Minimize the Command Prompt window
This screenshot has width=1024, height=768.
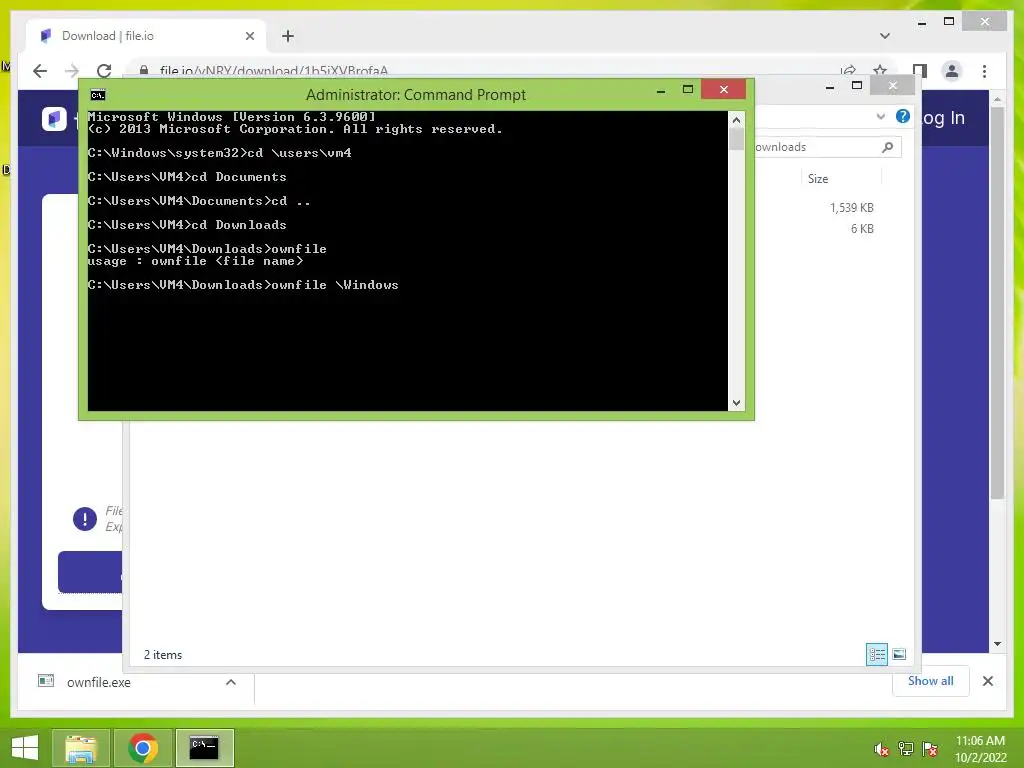pyautogui.click(x=661, y=90)
